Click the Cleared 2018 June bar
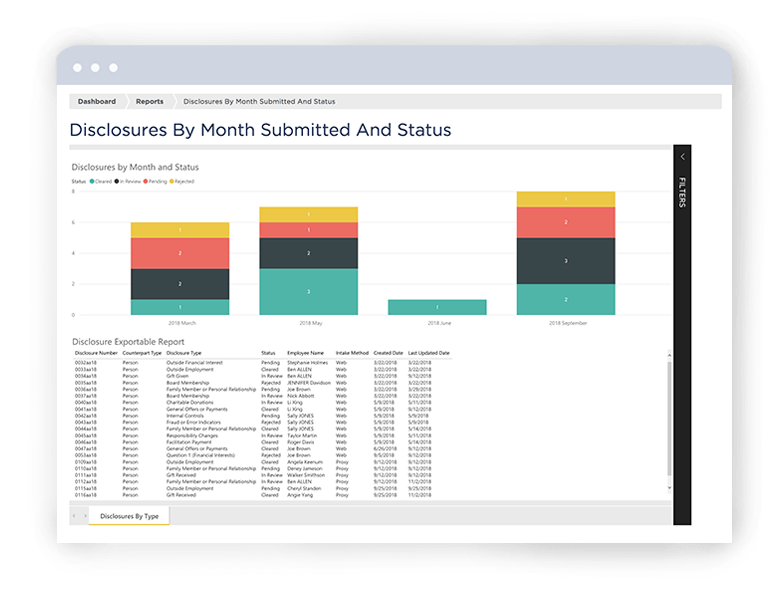 tap(437, 307)
